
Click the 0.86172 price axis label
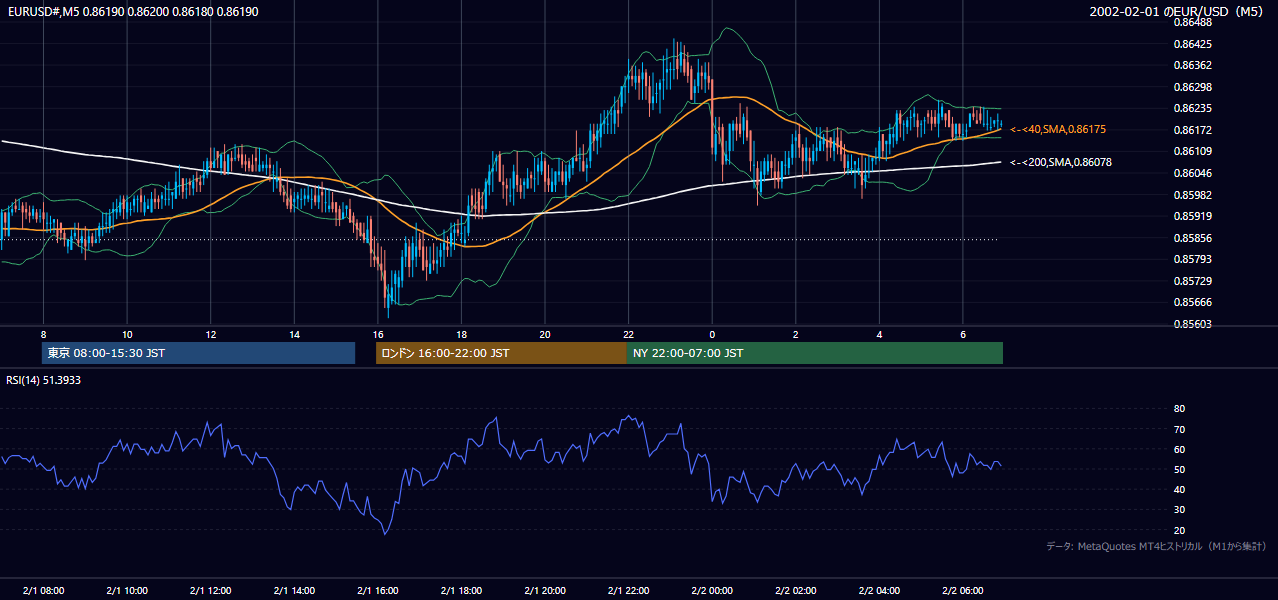[1192, 130]
